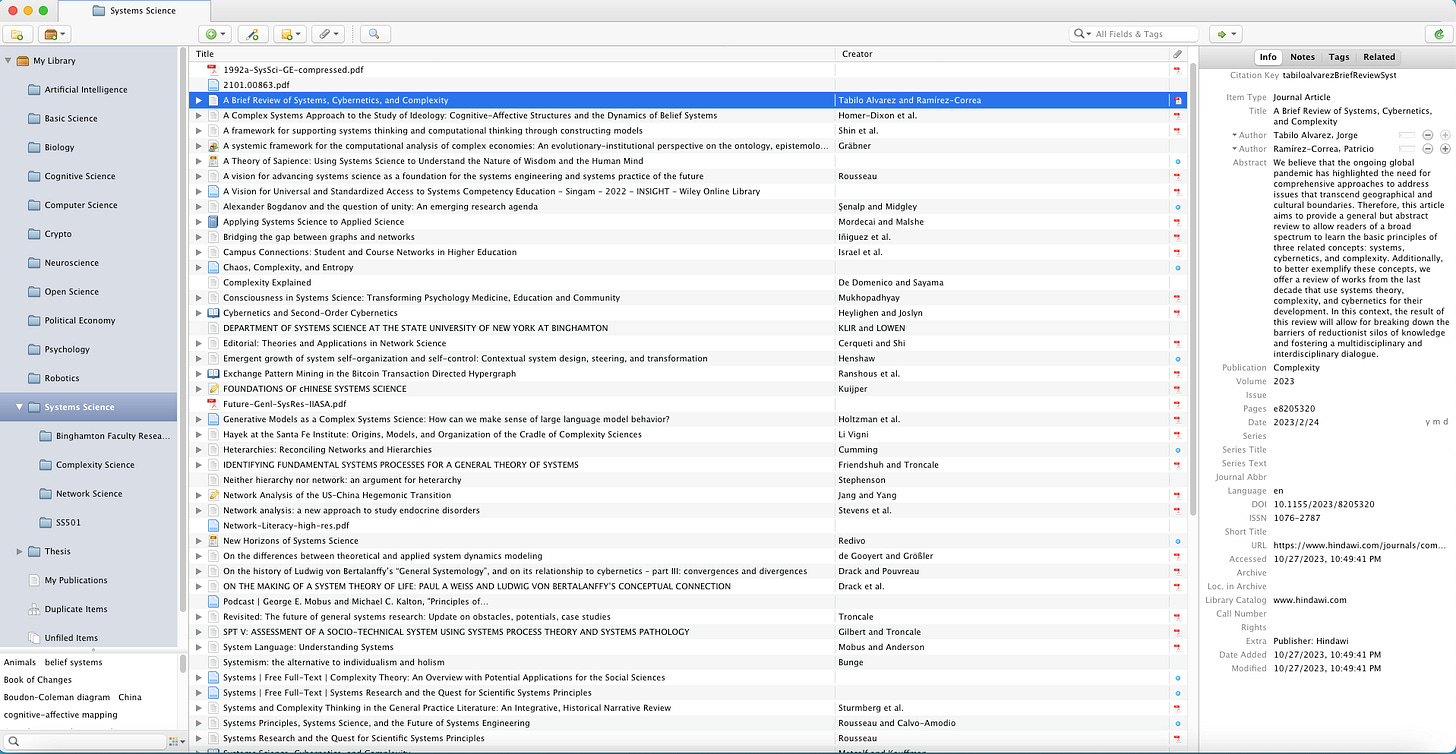Select the Systemism: the alternative to individualism item
The image size is (1456, 754).
tap(688, 662)
